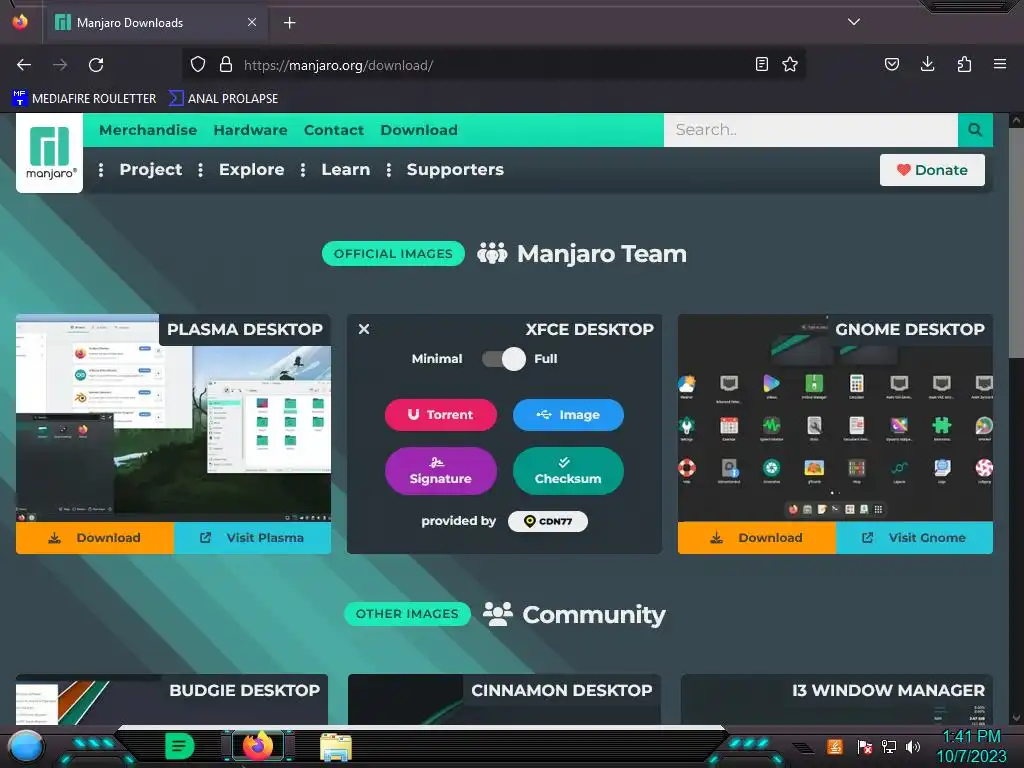Click the Explore navigation label
The width and height of the screenshot is (1024, 768).
[x=251, y=170]
